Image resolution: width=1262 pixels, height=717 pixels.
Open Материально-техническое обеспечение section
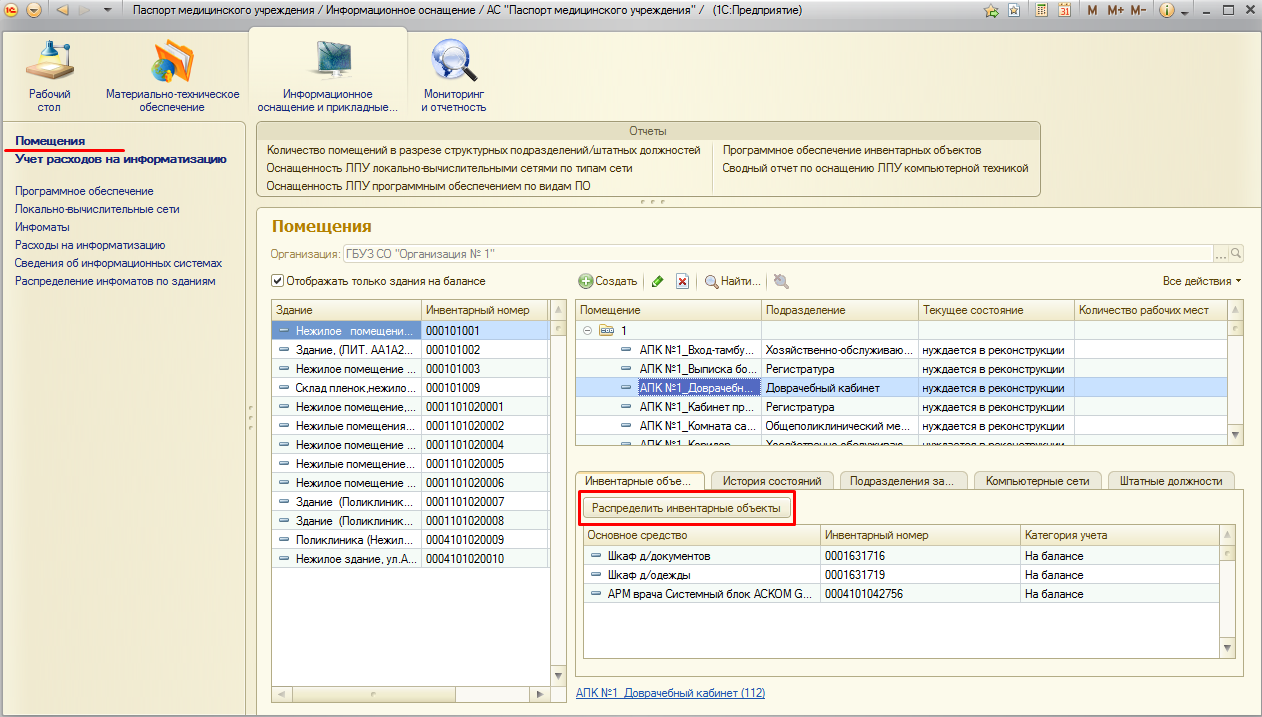(x=172, y=77)
